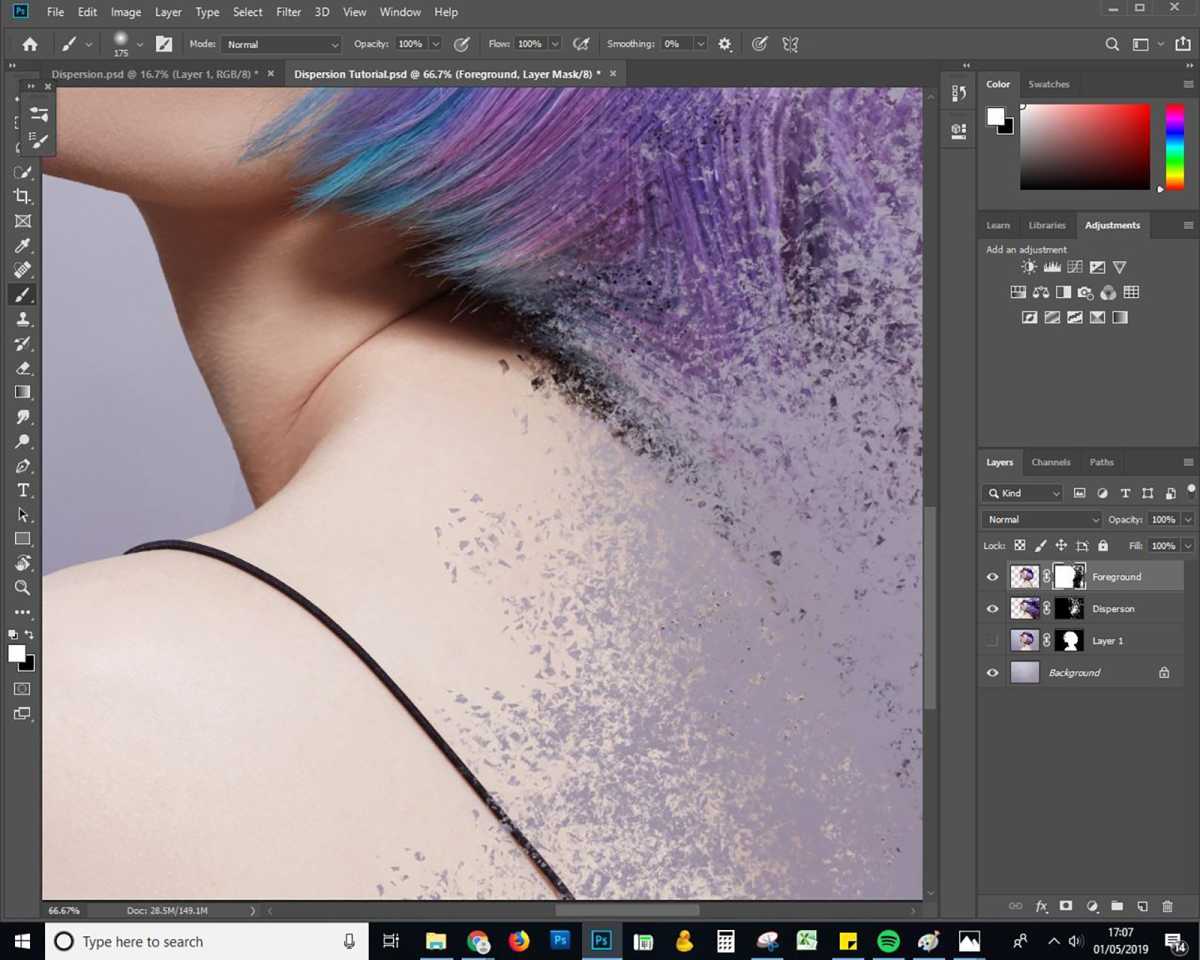1200x960 pixels.
Task: Open the Kind filter dropdown in Layers panel
Action: tap(1022, 493)
